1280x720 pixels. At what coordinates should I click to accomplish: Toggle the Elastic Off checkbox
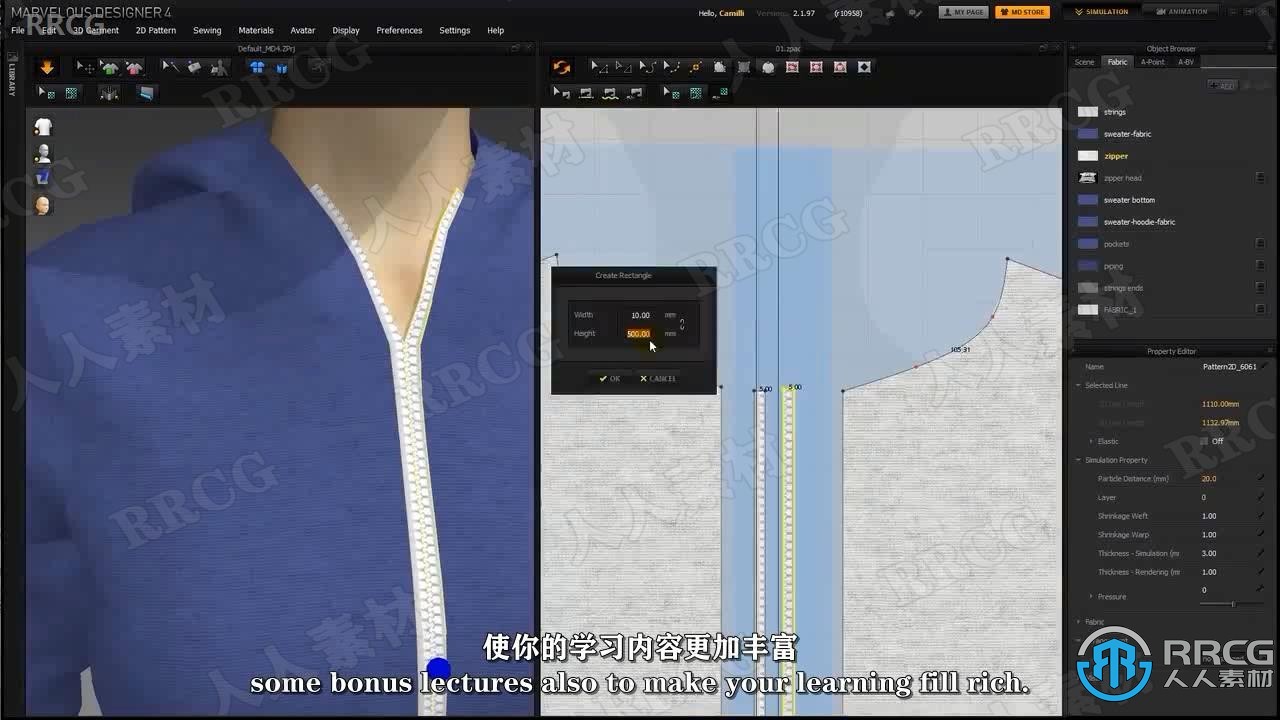(1204, 441)
